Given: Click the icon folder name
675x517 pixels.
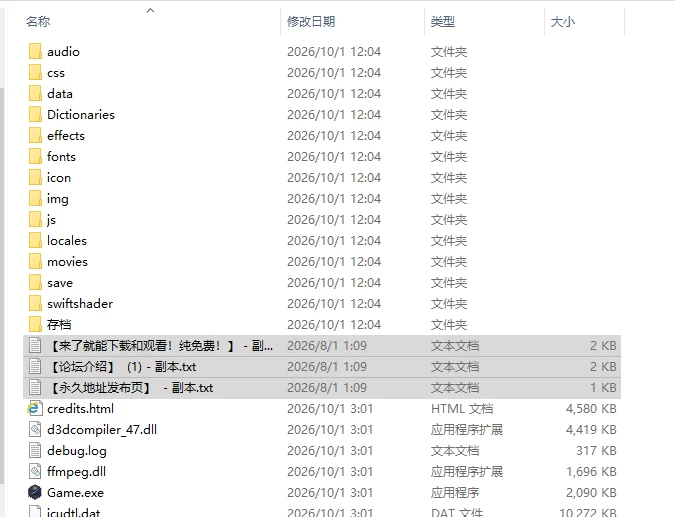Looking at the screenshot, I should click(x=59, y=178).
